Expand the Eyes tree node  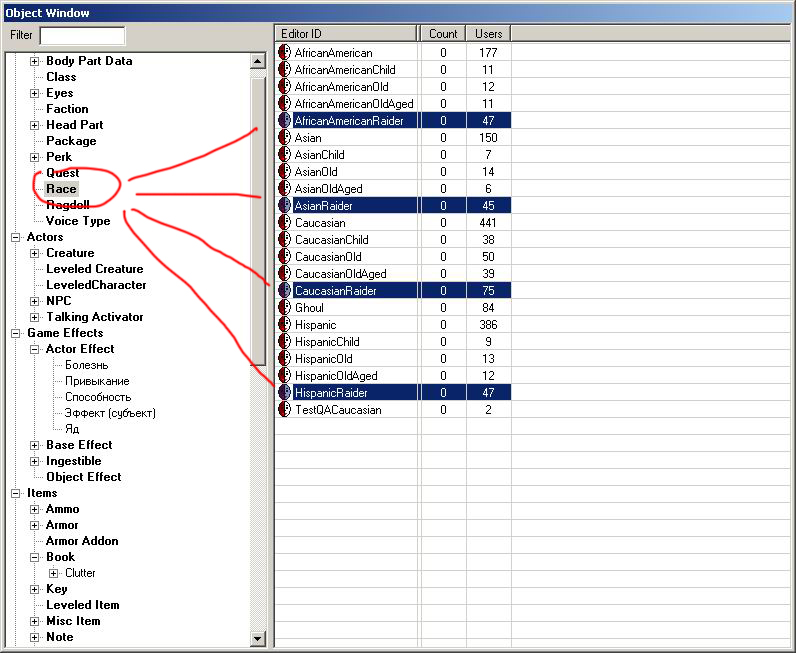[35, 93]
